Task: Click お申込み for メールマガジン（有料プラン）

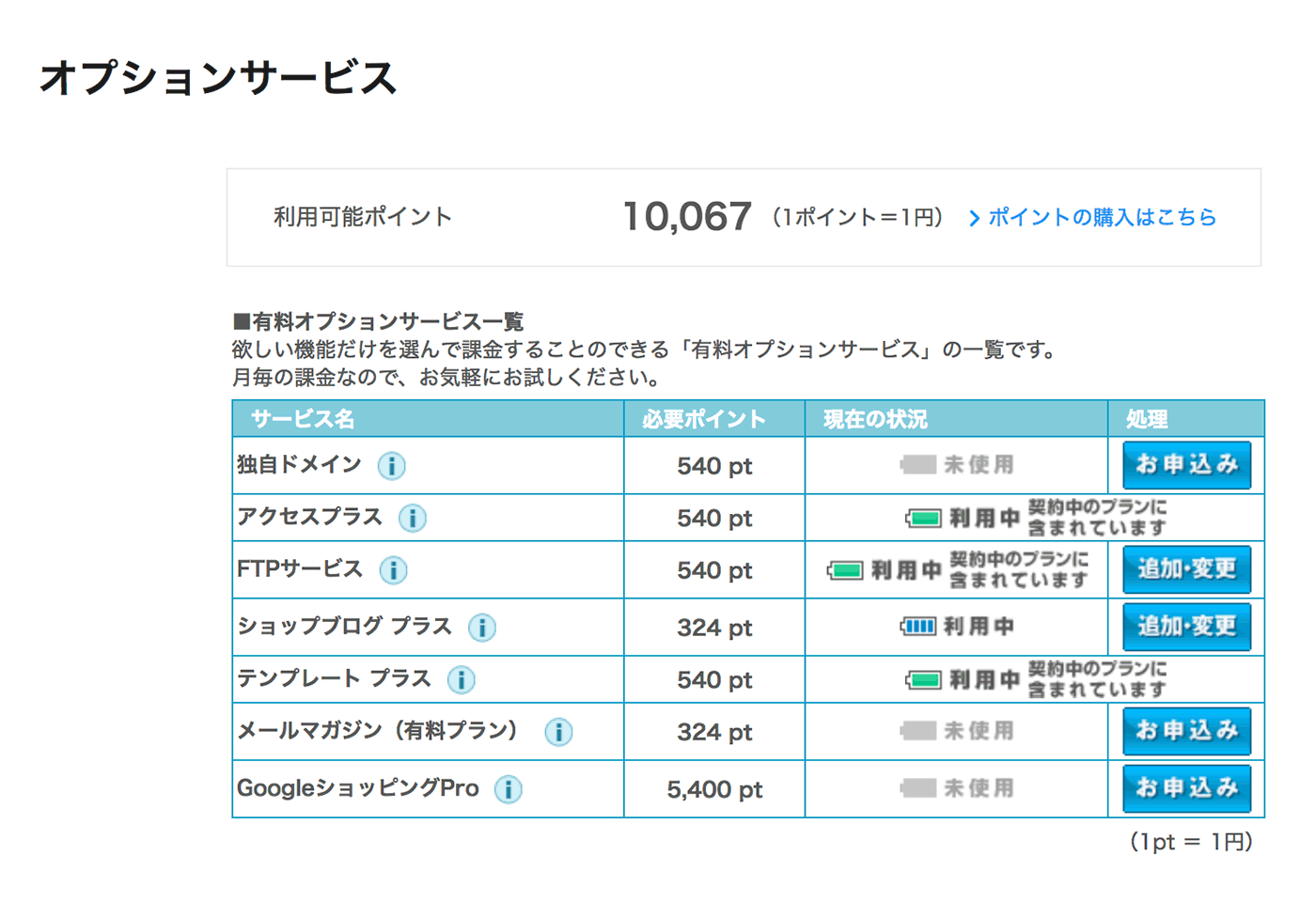Action: tap(1186, 731)
